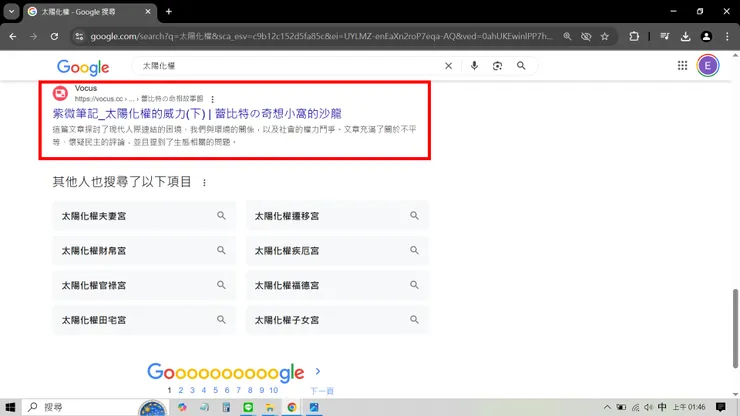Clear the search box with the X
The height and width of the screenshot is (416, 740).
448,66
